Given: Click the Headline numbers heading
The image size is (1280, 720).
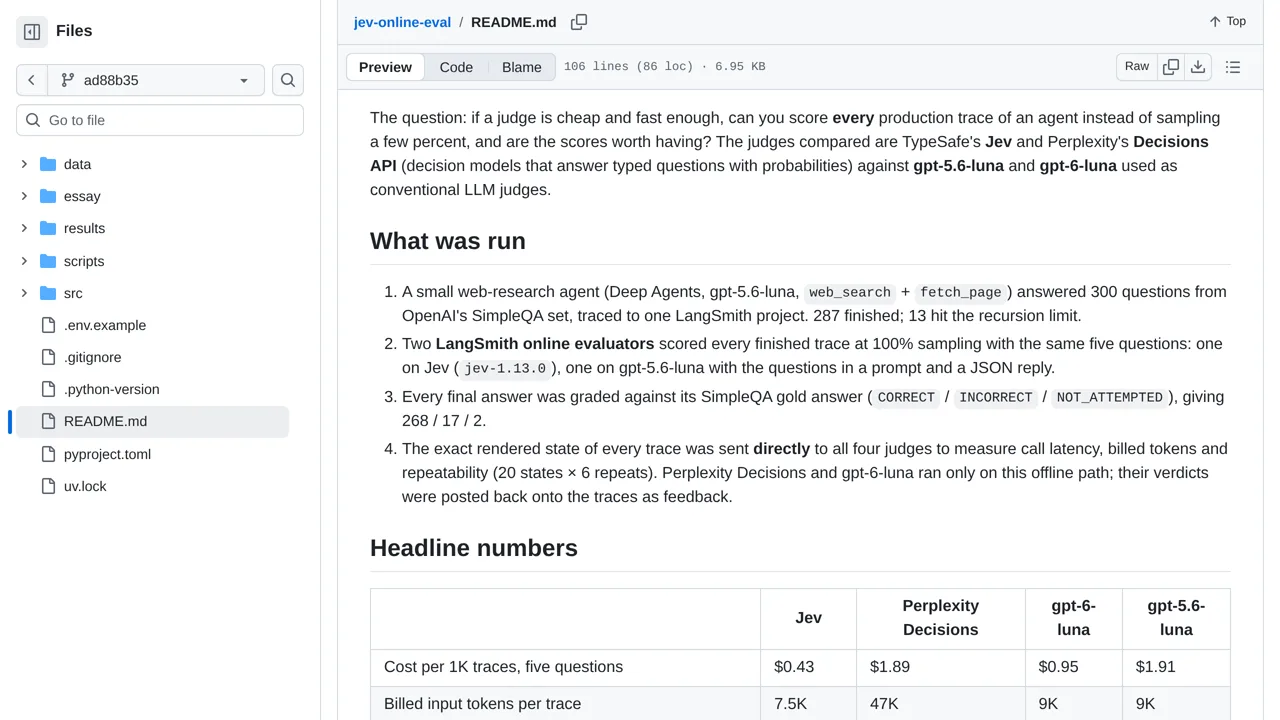Looking at the screenshot, I should [x=474, y=548].
